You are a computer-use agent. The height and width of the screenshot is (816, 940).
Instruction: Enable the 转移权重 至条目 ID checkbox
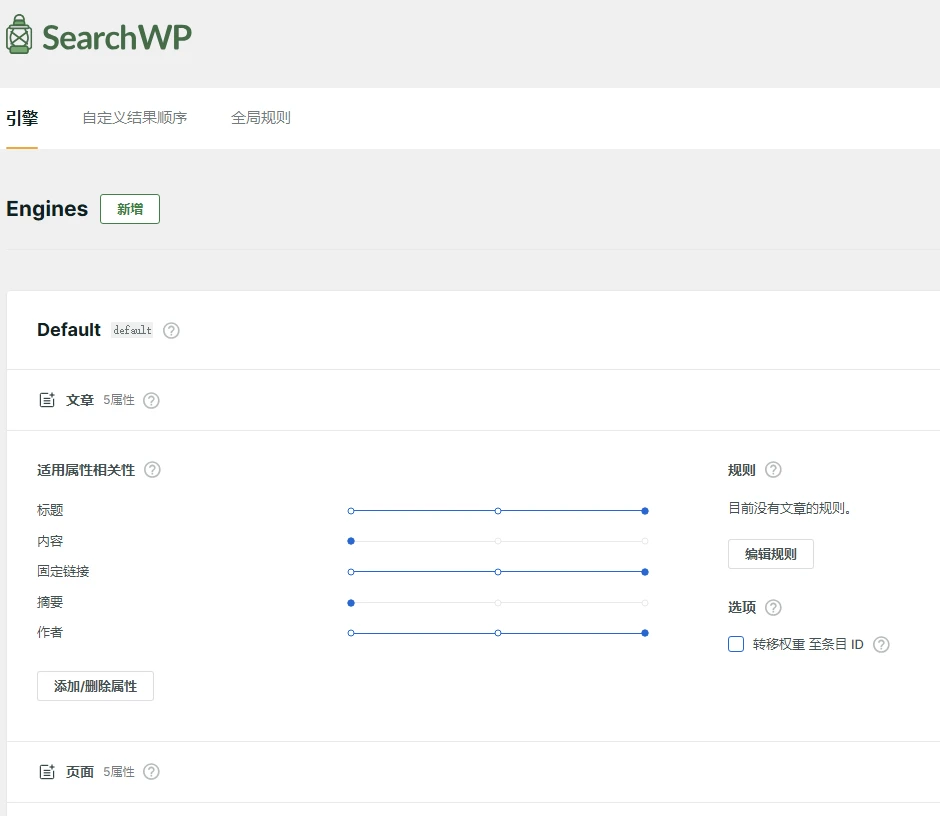[736, 644]
